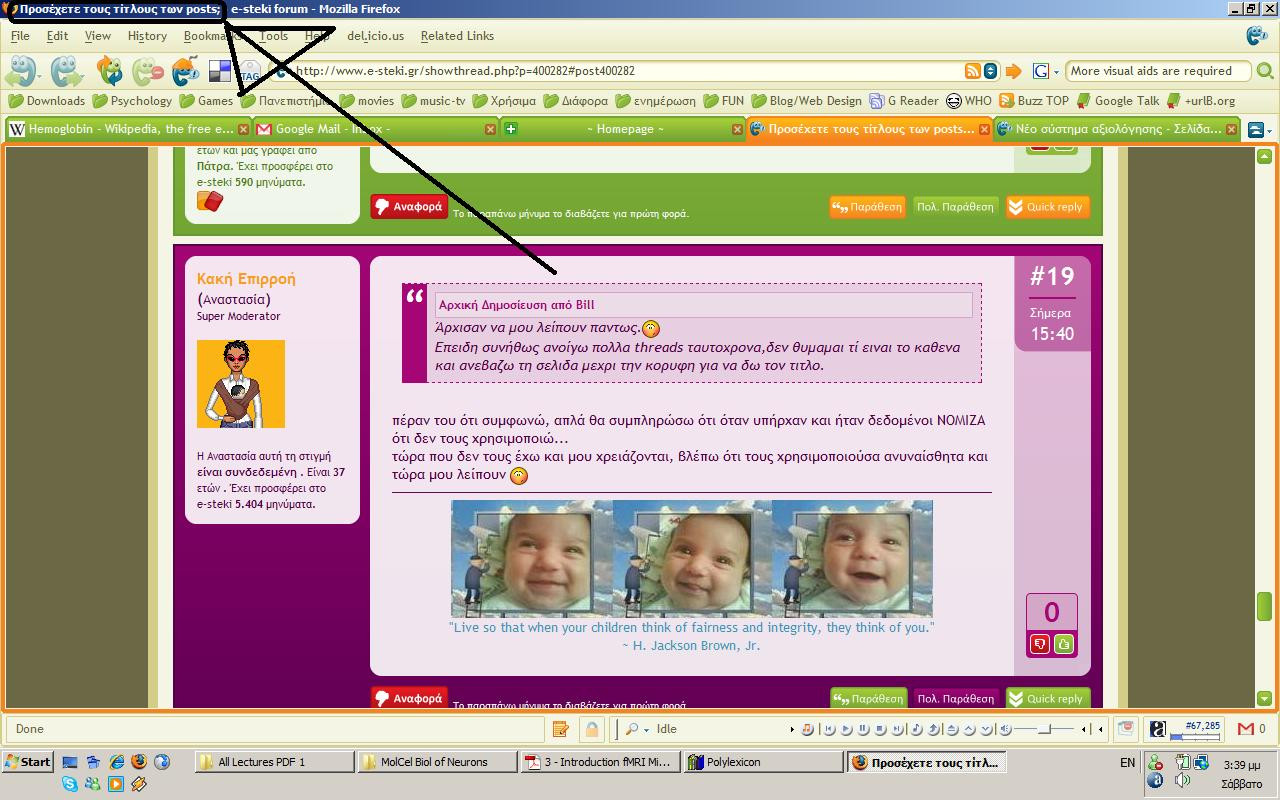
Task: Reload the page with the Reload icon
Action: 110,70
